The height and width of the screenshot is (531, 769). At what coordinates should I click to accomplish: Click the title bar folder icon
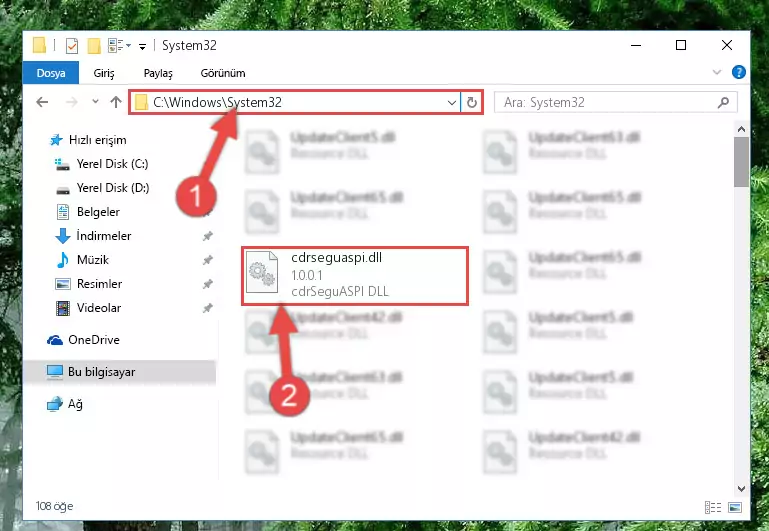tap(39, 45)
